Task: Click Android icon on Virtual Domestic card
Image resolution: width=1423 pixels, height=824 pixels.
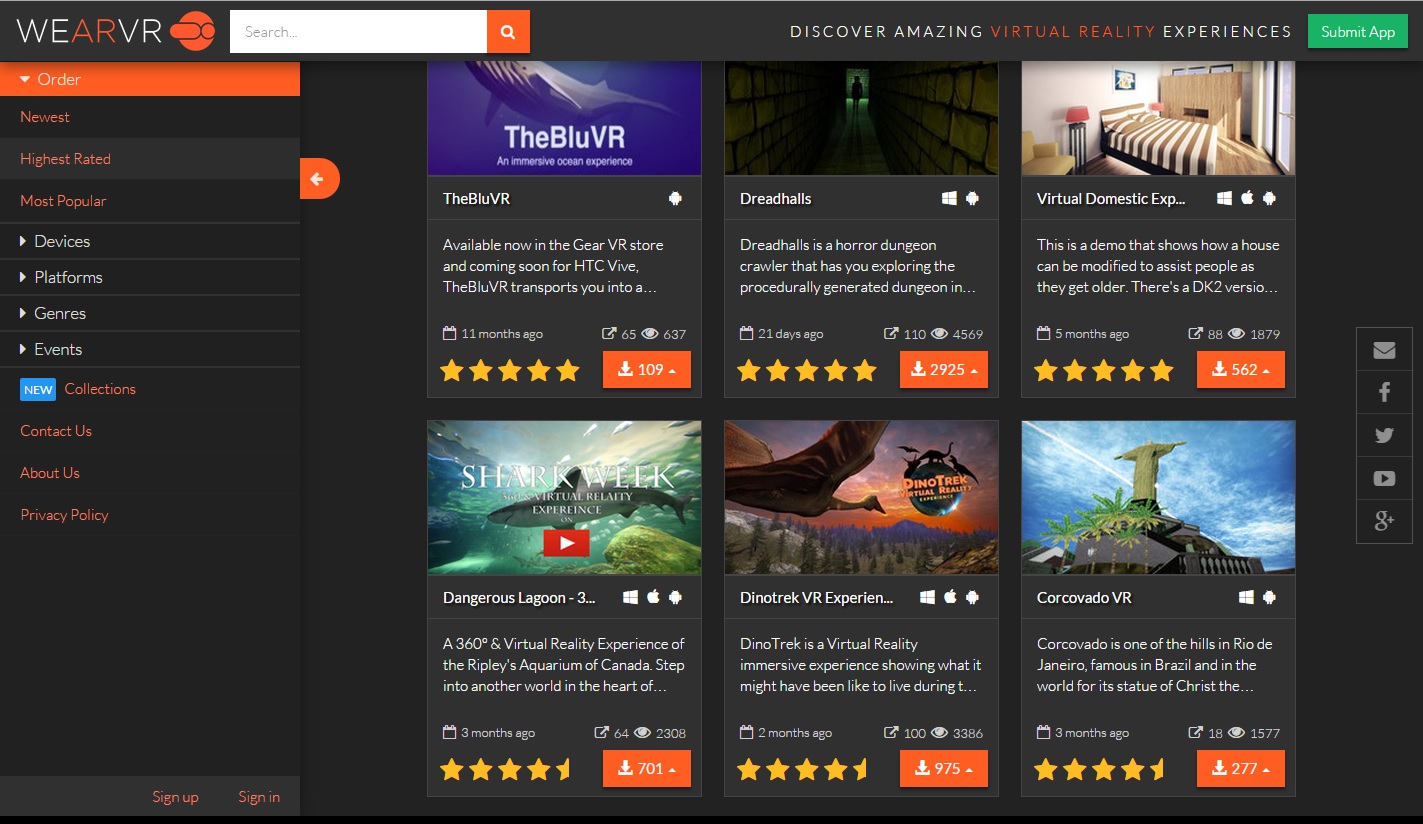Action: click(x=1269, y=198)
